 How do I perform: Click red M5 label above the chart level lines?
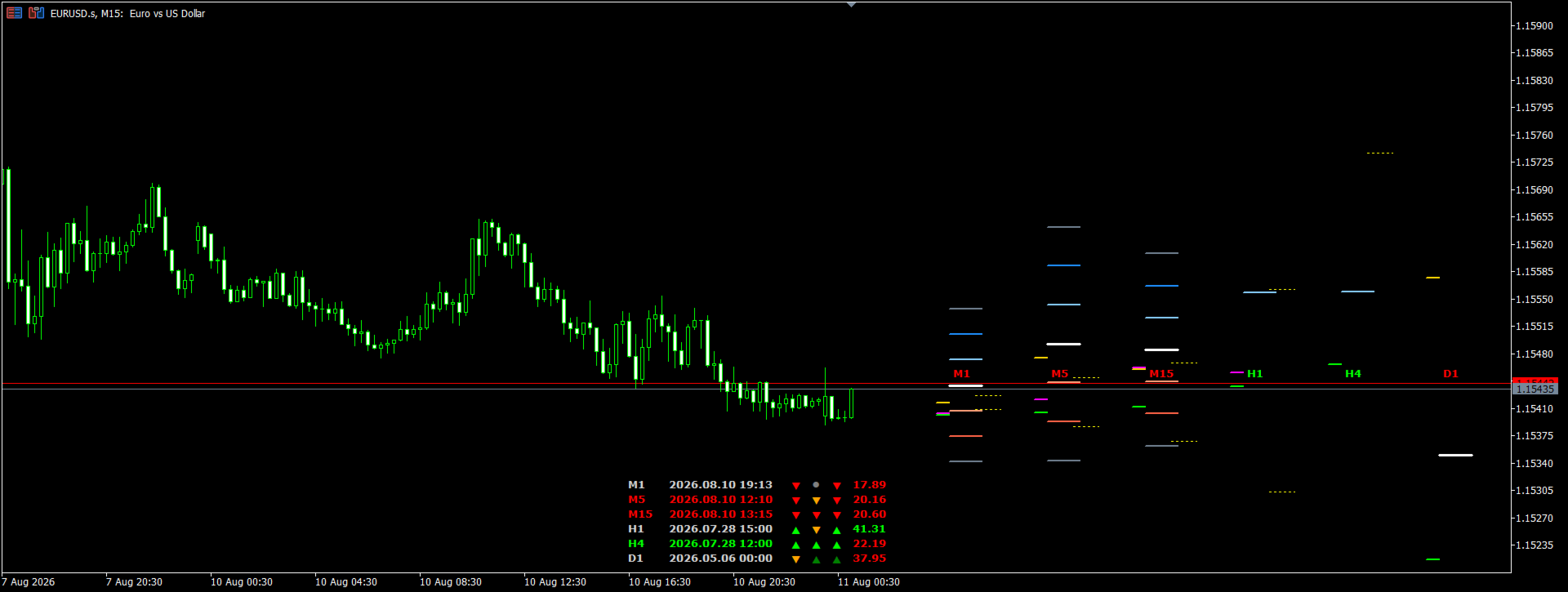click(x=1059, y=374)
